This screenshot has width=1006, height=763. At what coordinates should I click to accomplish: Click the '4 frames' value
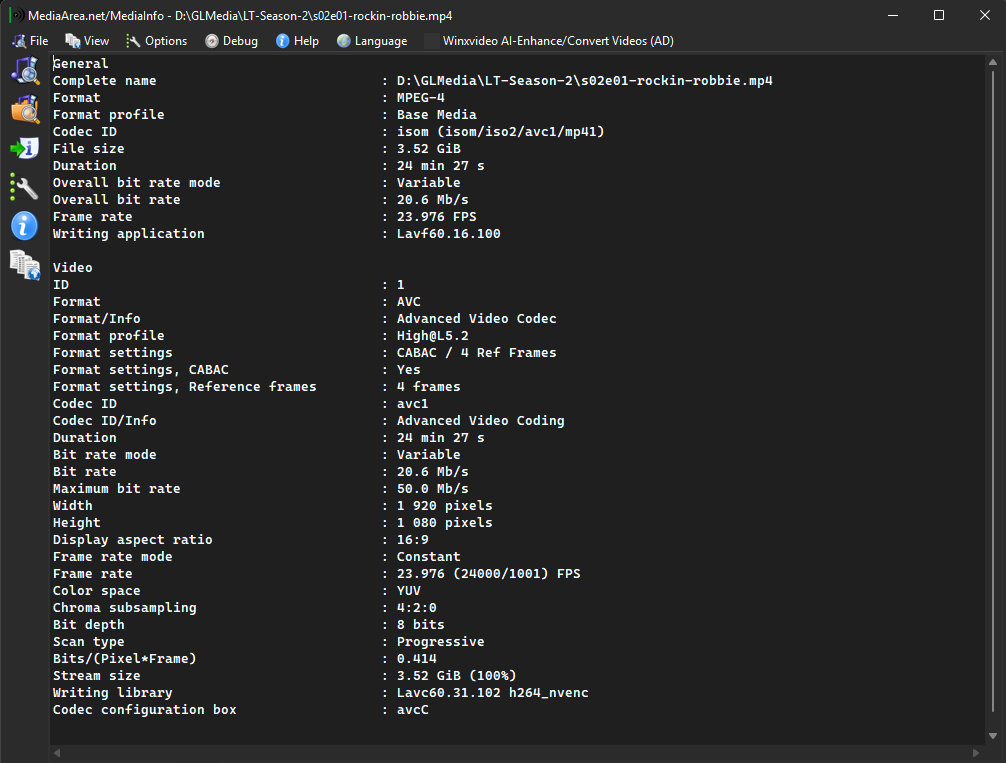tap(429, 387)
